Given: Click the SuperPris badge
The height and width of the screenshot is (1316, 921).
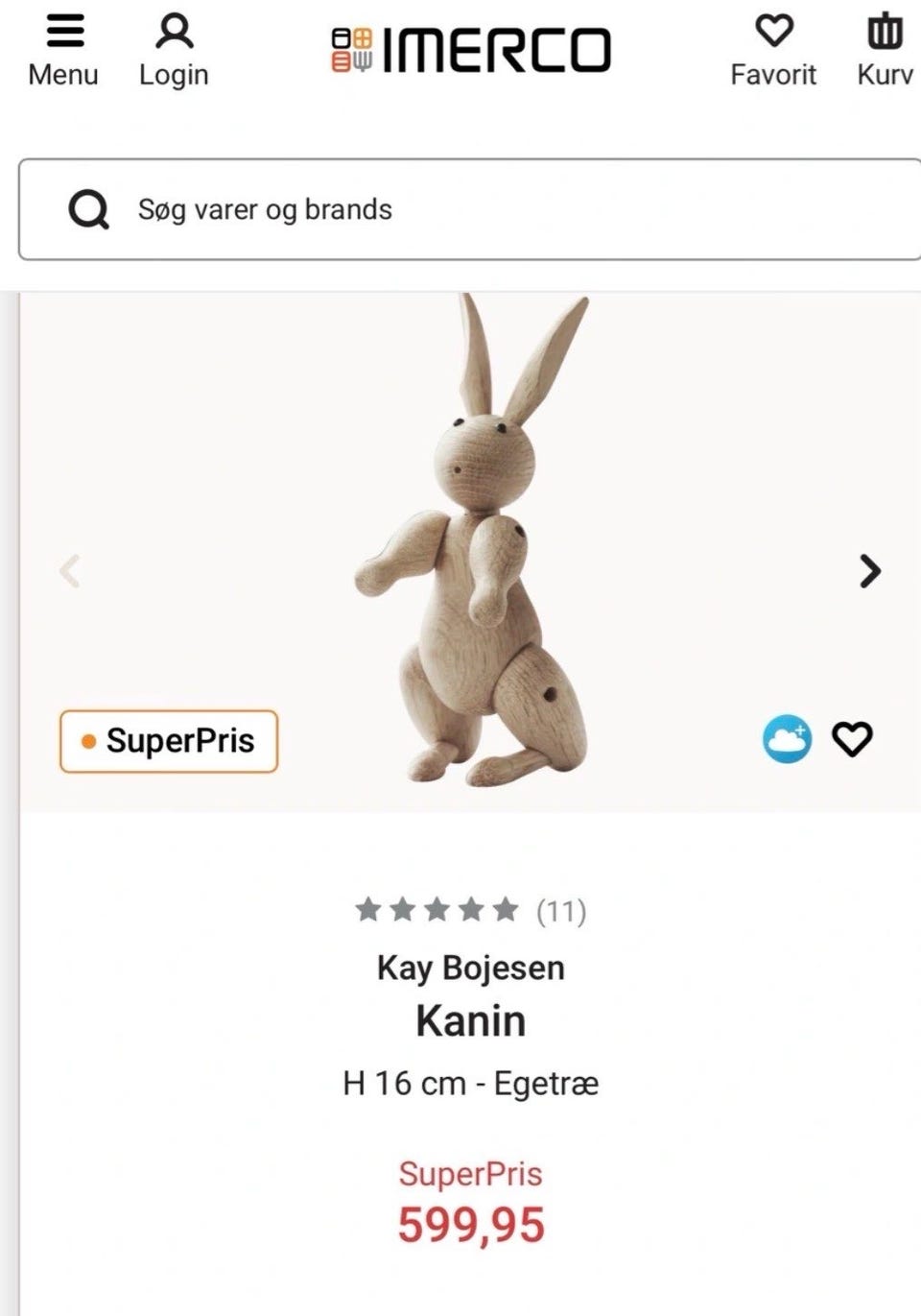Looking at the screenshot, I should 169,741.
